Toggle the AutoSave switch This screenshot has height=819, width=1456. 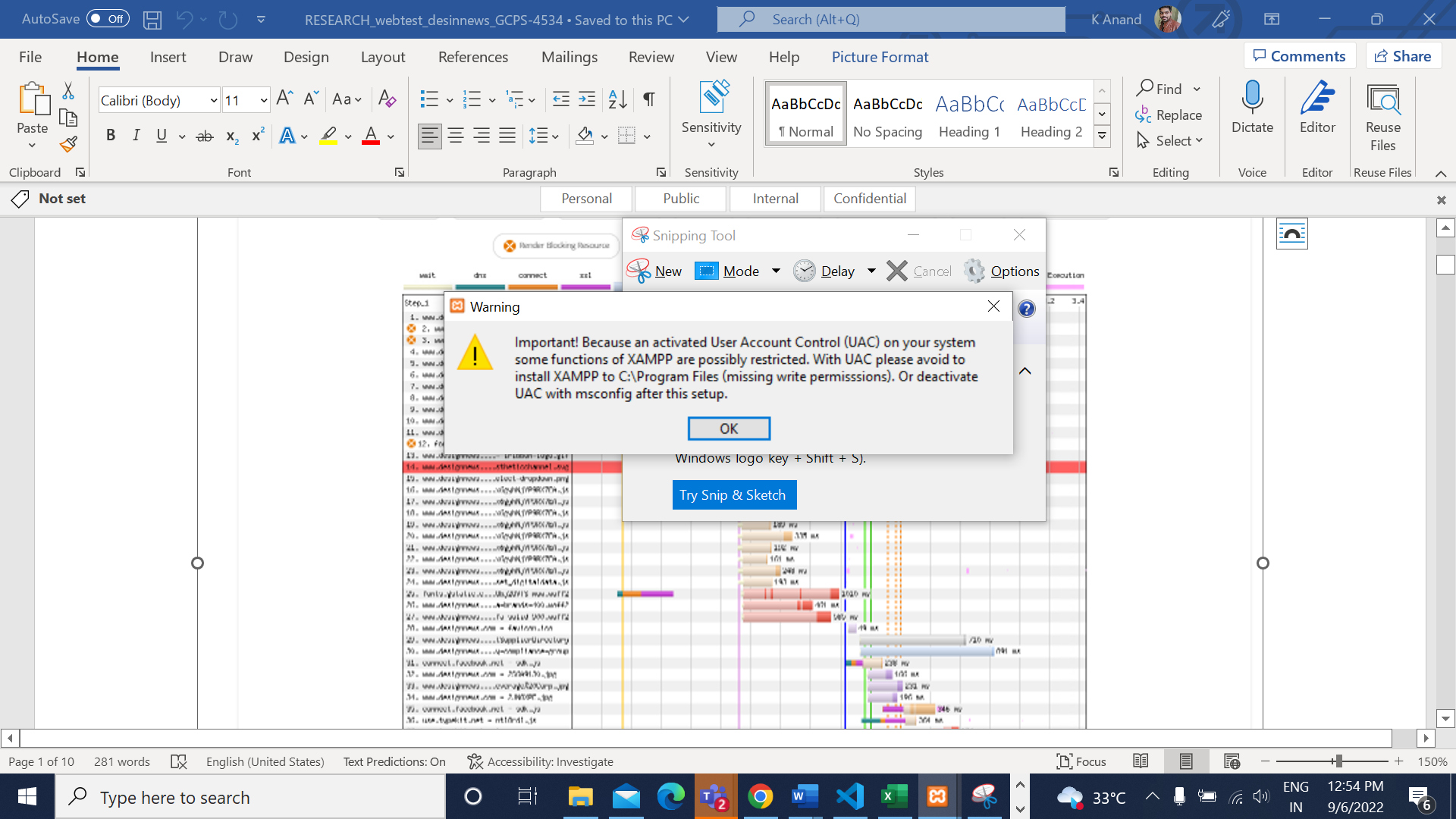click(x=107, y=19)
